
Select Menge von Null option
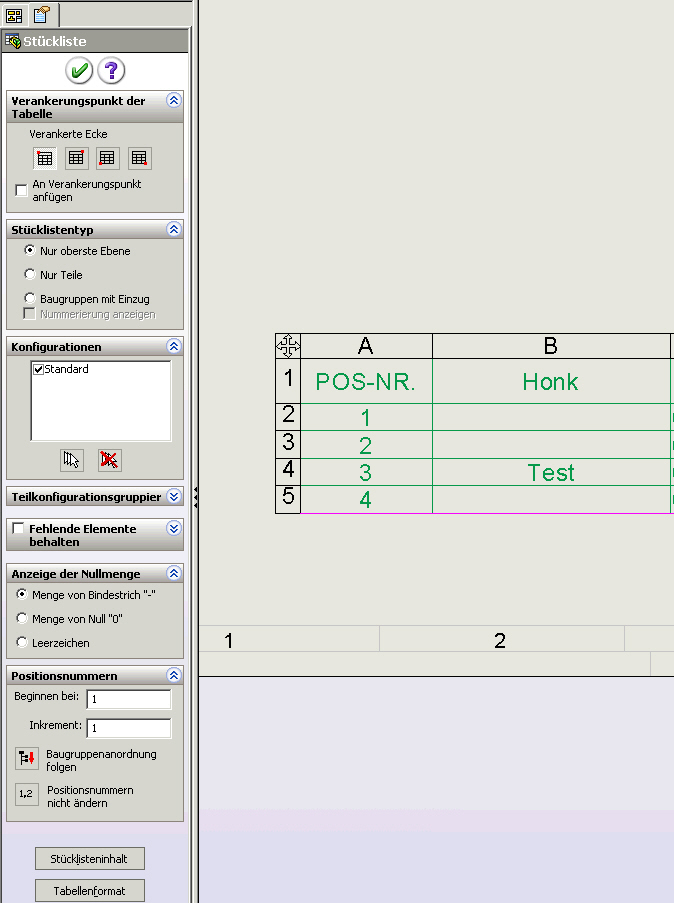22,618
